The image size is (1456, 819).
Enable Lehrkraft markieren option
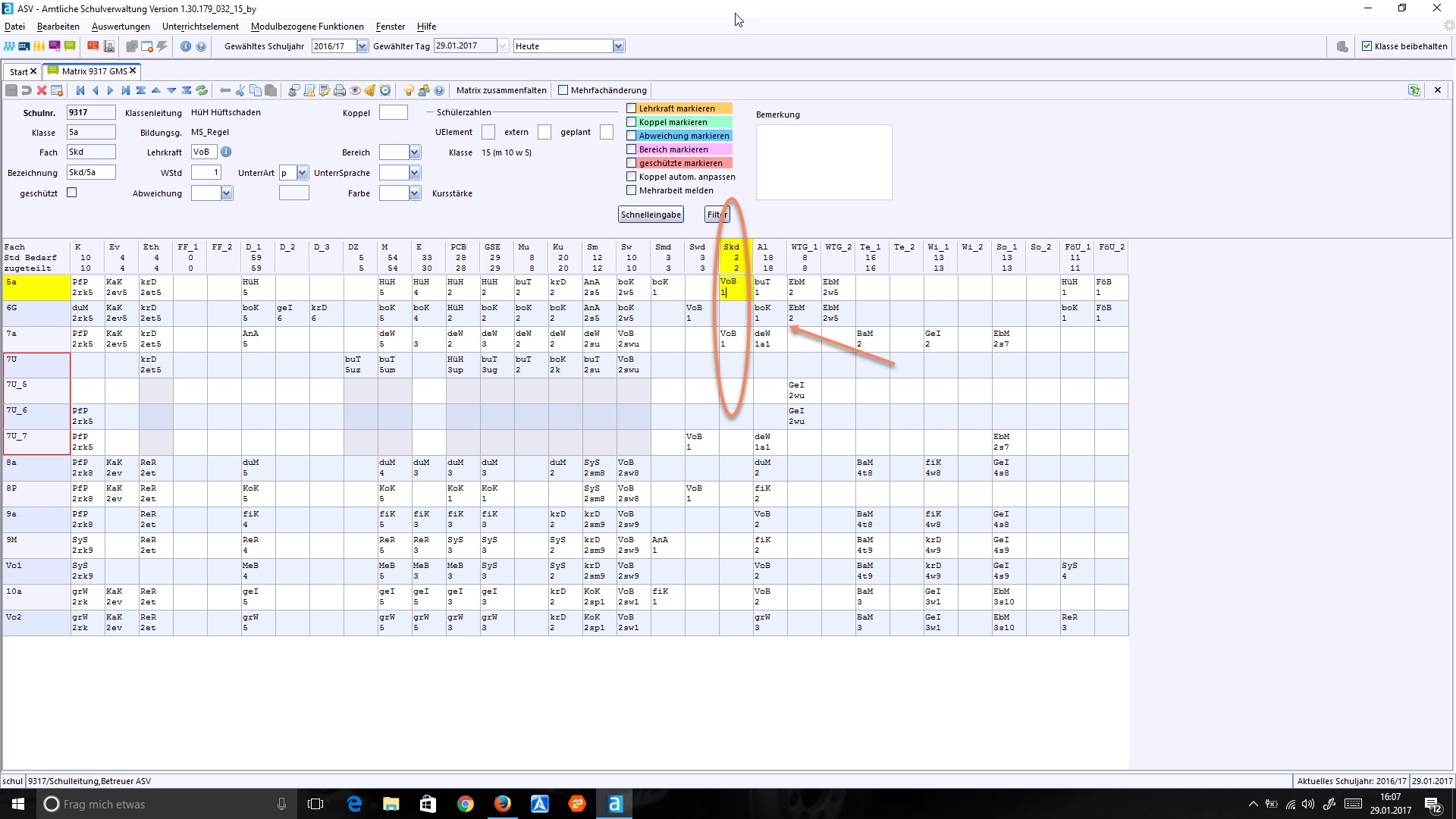point(630,107)
